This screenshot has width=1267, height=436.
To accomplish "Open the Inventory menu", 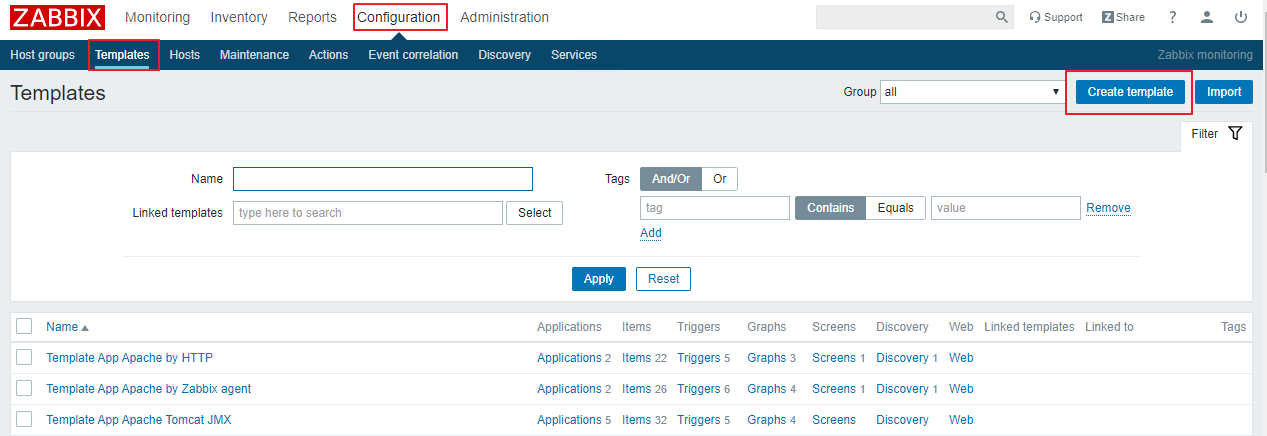I will point(239,17).
